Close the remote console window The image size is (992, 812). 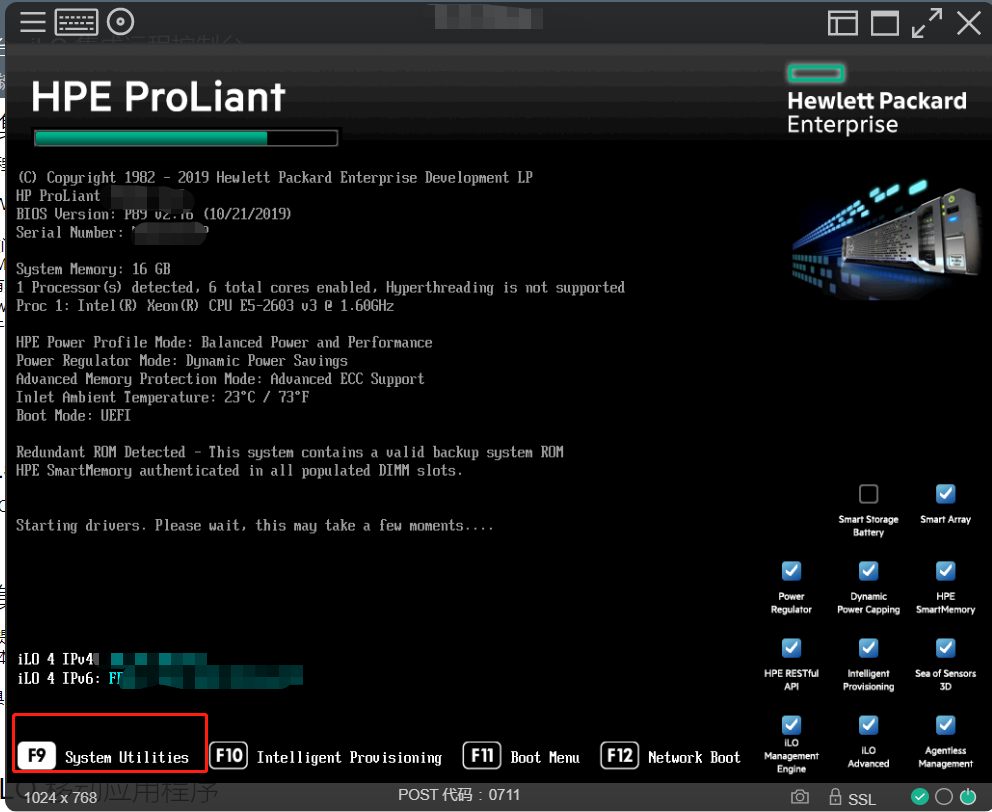click(x=969, y=23)
